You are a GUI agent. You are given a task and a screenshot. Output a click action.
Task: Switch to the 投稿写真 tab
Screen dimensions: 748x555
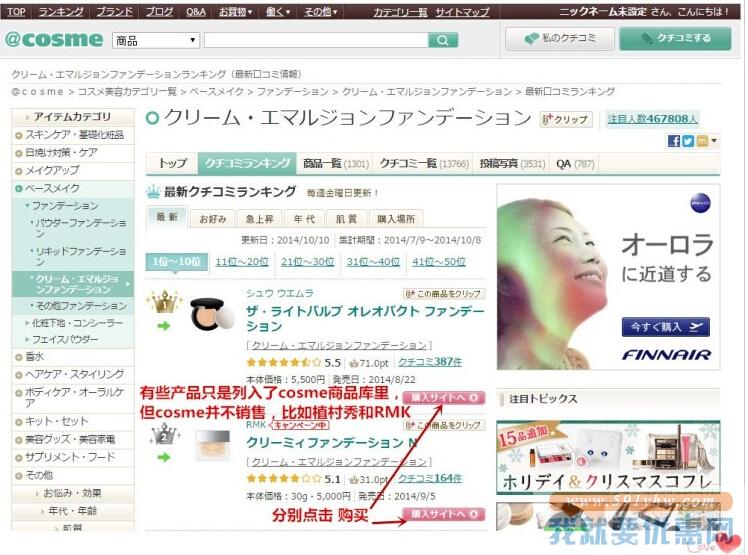[x=512, y=164]
